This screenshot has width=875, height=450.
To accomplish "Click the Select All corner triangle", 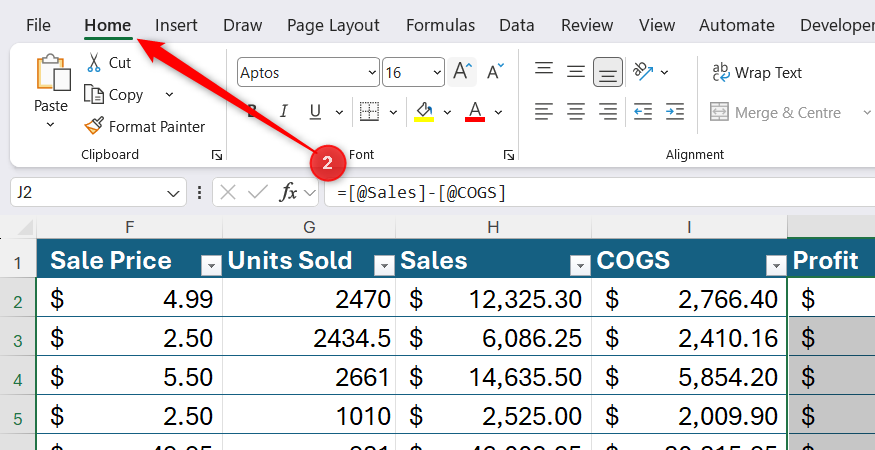I will [x=26, y=227].
